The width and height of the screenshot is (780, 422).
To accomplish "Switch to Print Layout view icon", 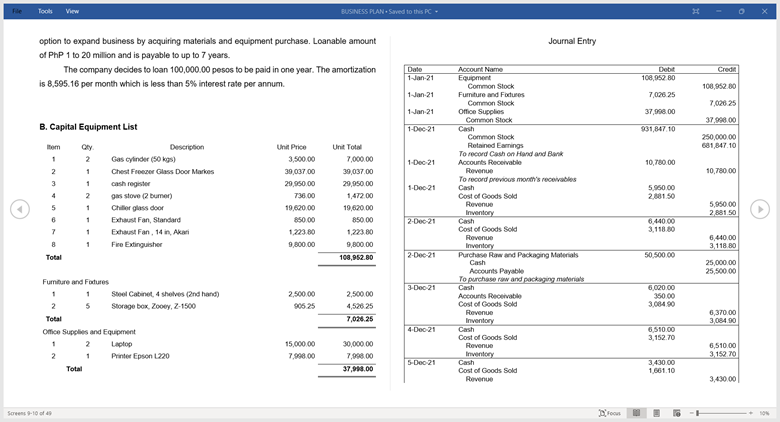I will pos(657,413).
